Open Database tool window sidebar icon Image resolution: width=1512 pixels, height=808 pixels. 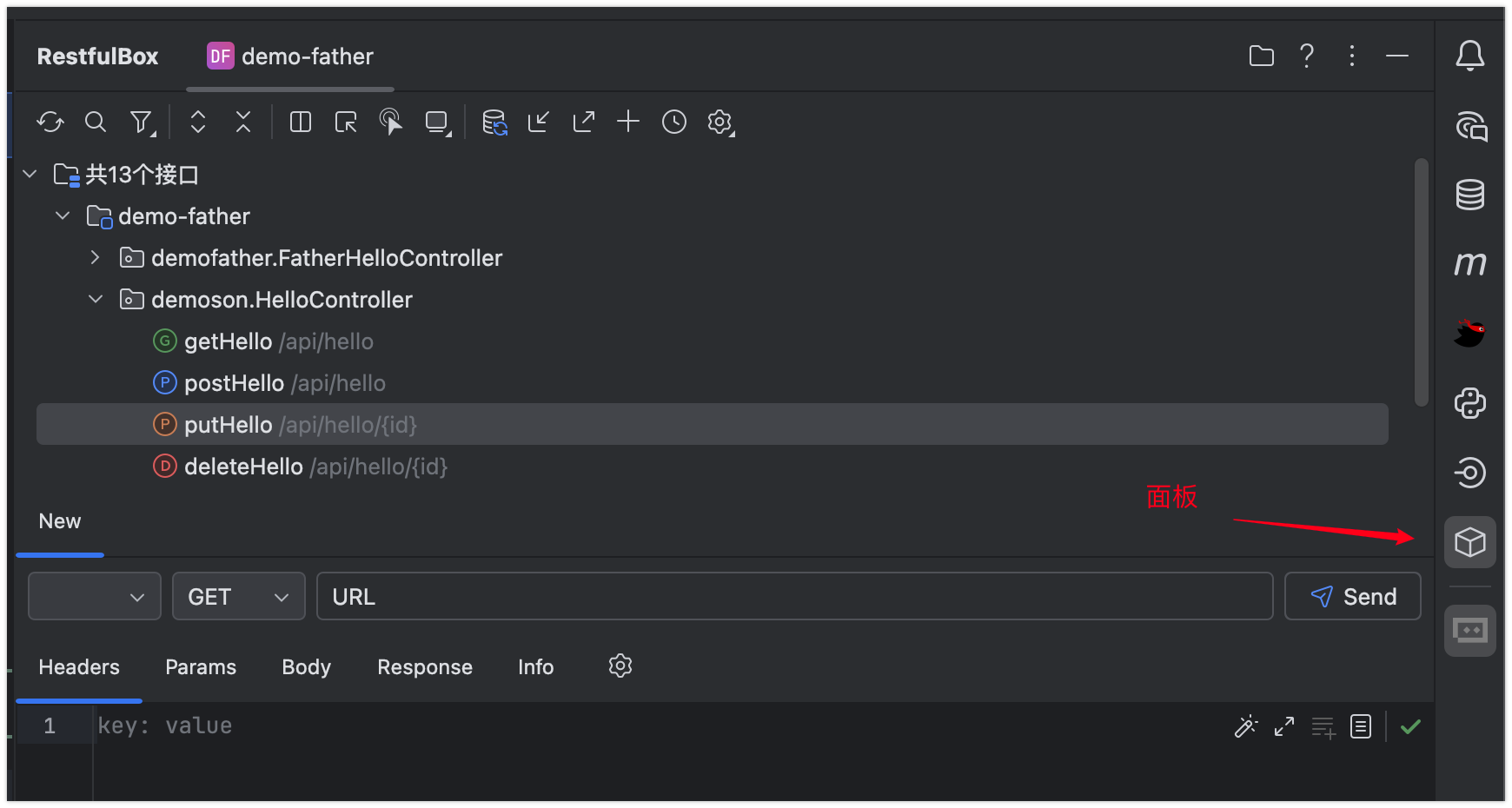click(1470, 195)
